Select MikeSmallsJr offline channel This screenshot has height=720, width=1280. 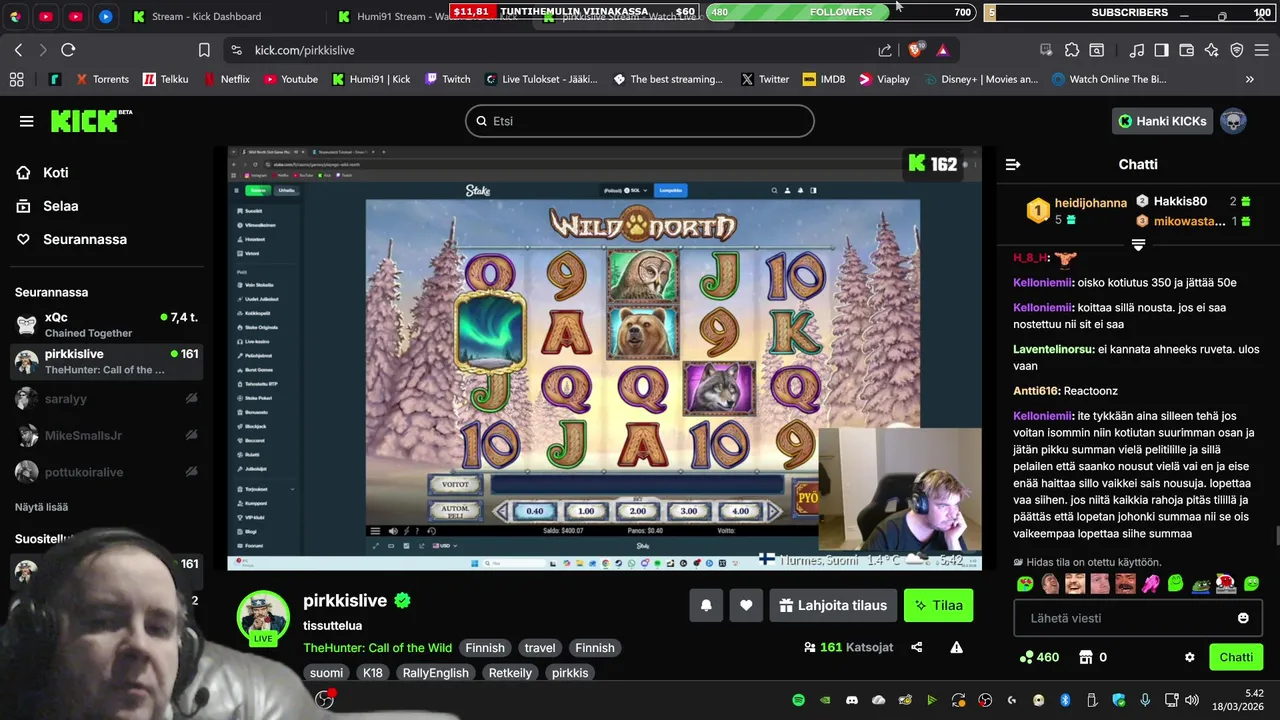(x=106, y=436)
